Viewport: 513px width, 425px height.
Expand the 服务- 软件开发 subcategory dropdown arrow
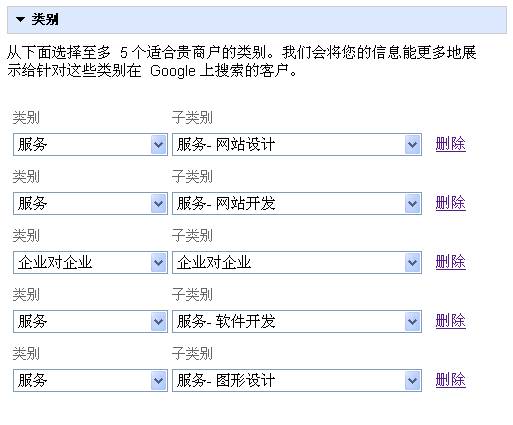point(413,322)
